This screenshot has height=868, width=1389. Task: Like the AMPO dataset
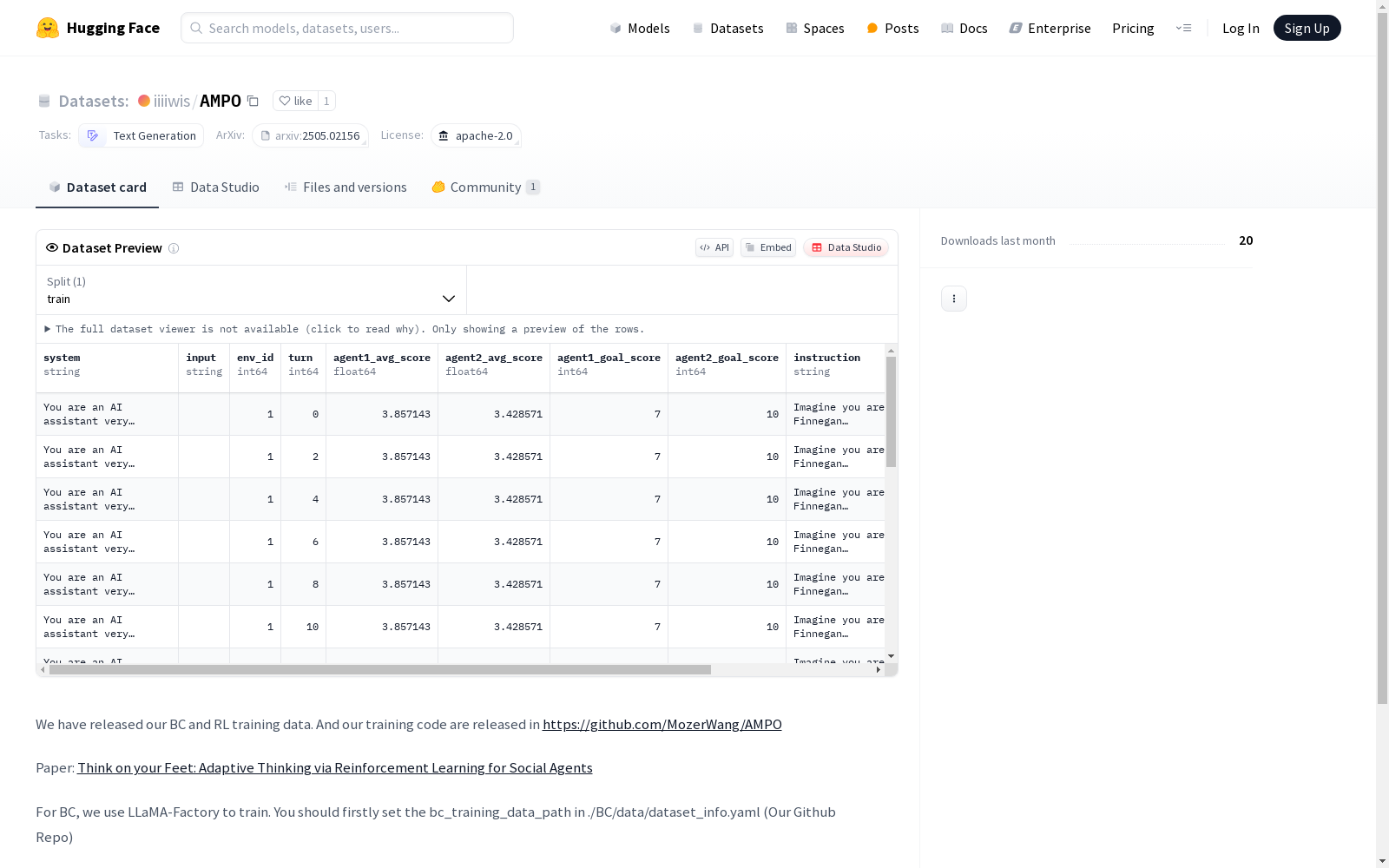(x=296, y=101)
